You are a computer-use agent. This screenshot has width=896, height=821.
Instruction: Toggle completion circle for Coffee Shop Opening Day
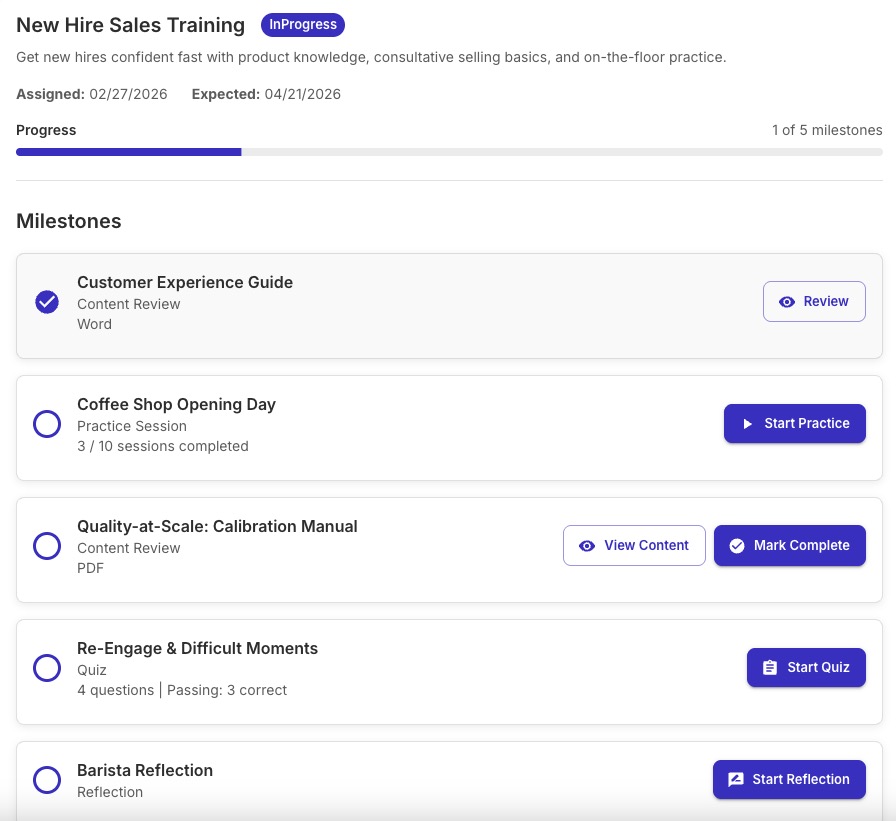pos(47,423)
